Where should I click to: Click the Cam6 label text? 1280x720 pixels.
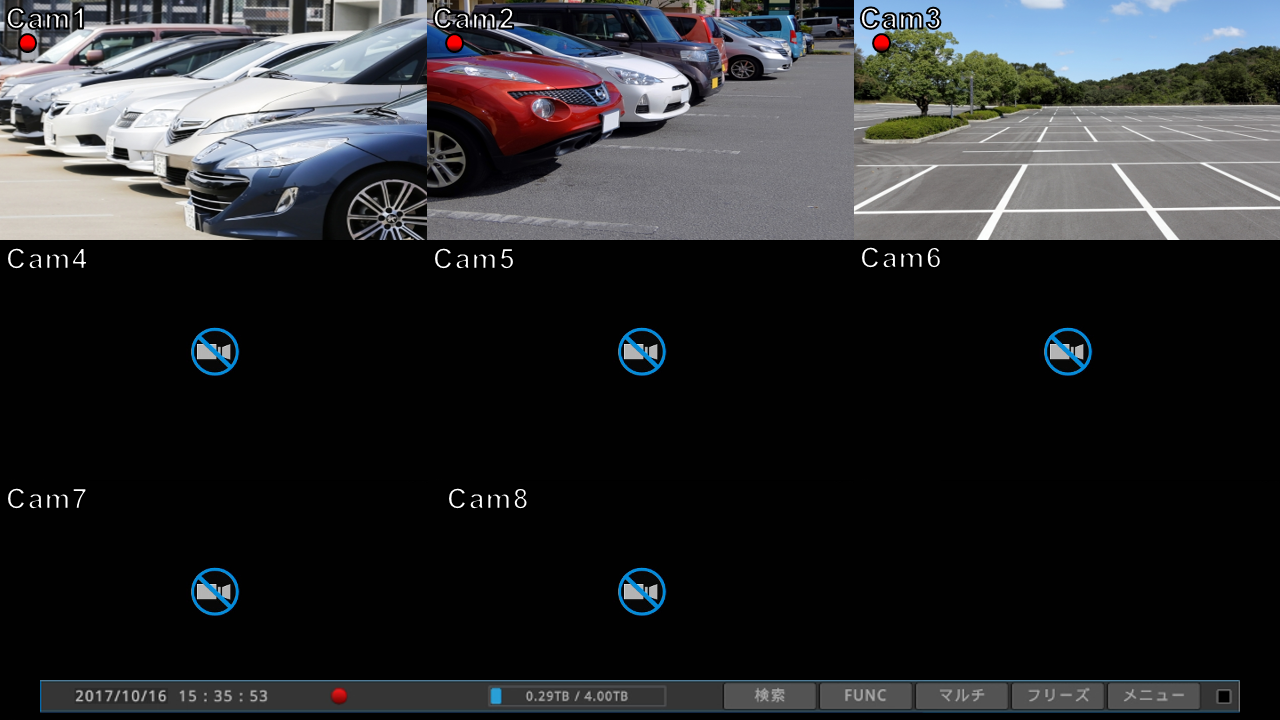point(901,258)
